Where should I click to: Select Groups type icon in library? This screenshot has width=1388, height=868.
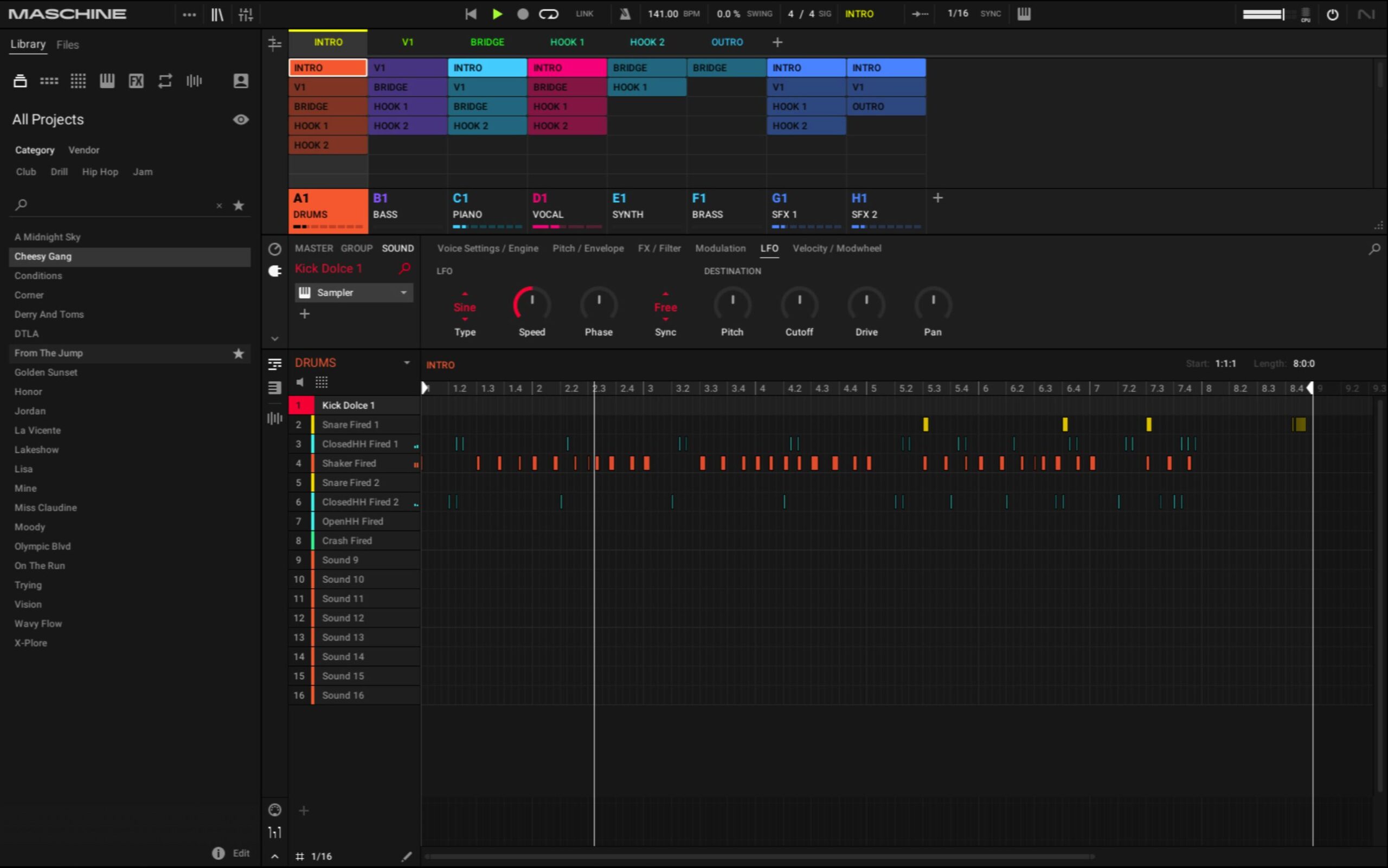coord(49,81)
